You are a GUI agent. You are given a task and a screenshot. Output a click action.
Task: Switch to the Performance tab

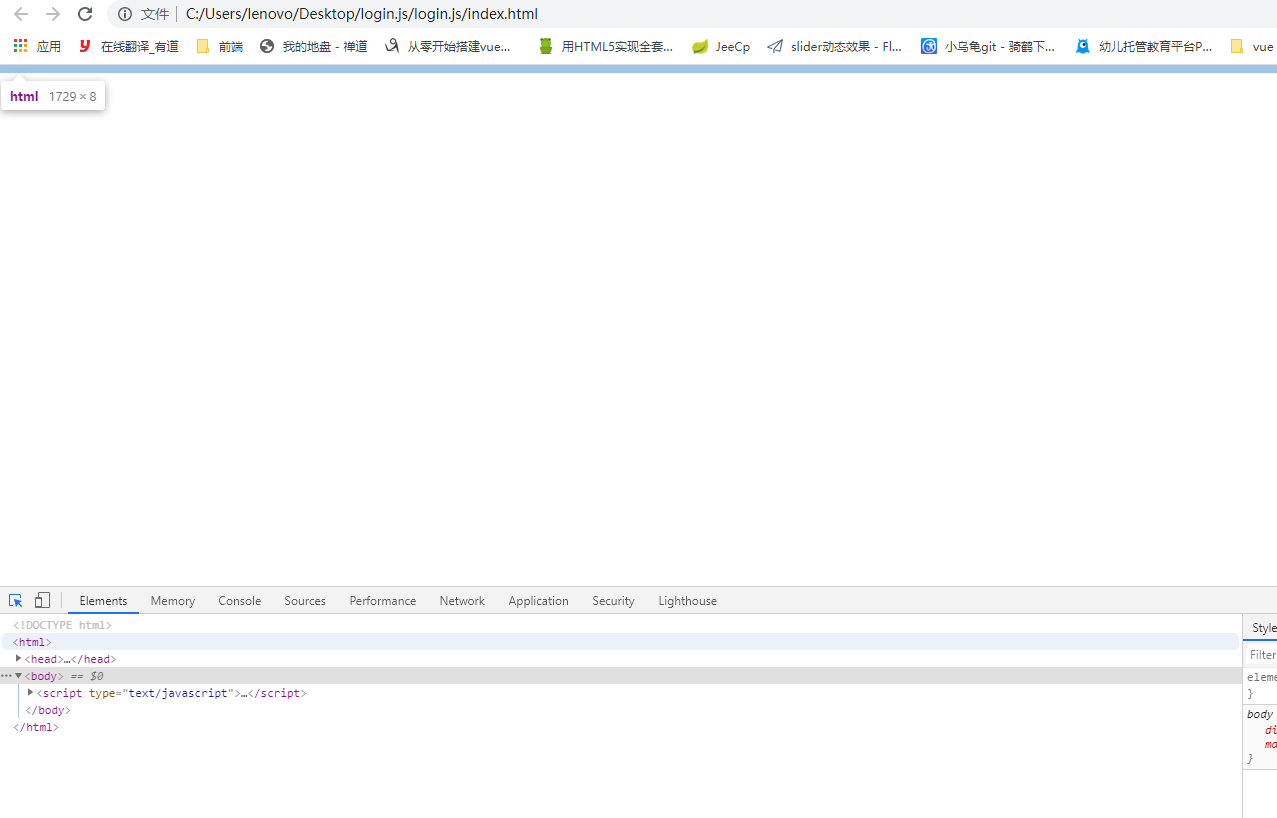click(x=383, y=601)
